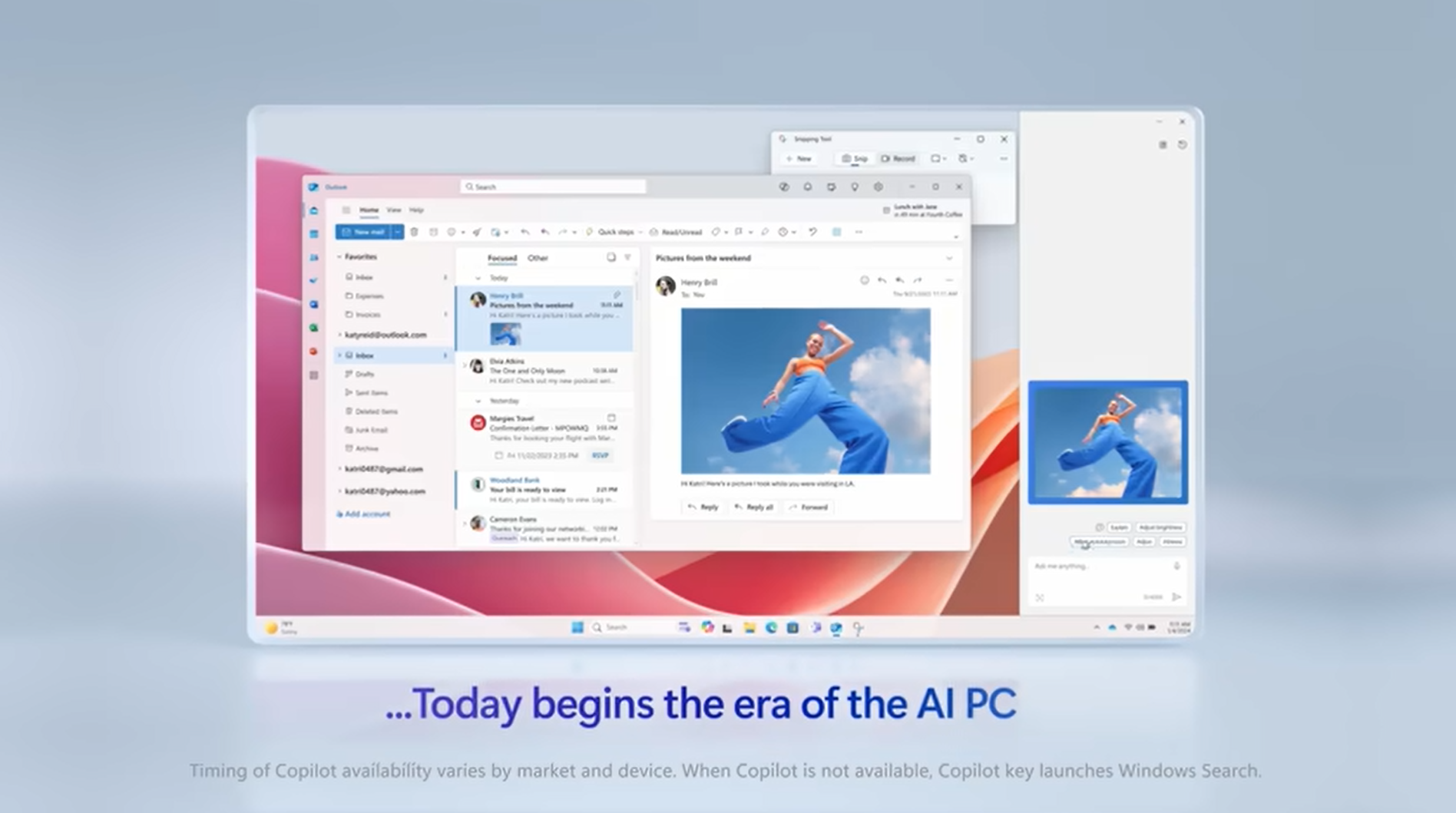
Task: Click the Reply all icon in Outlook ribbon
Action: tap(544, 232)
